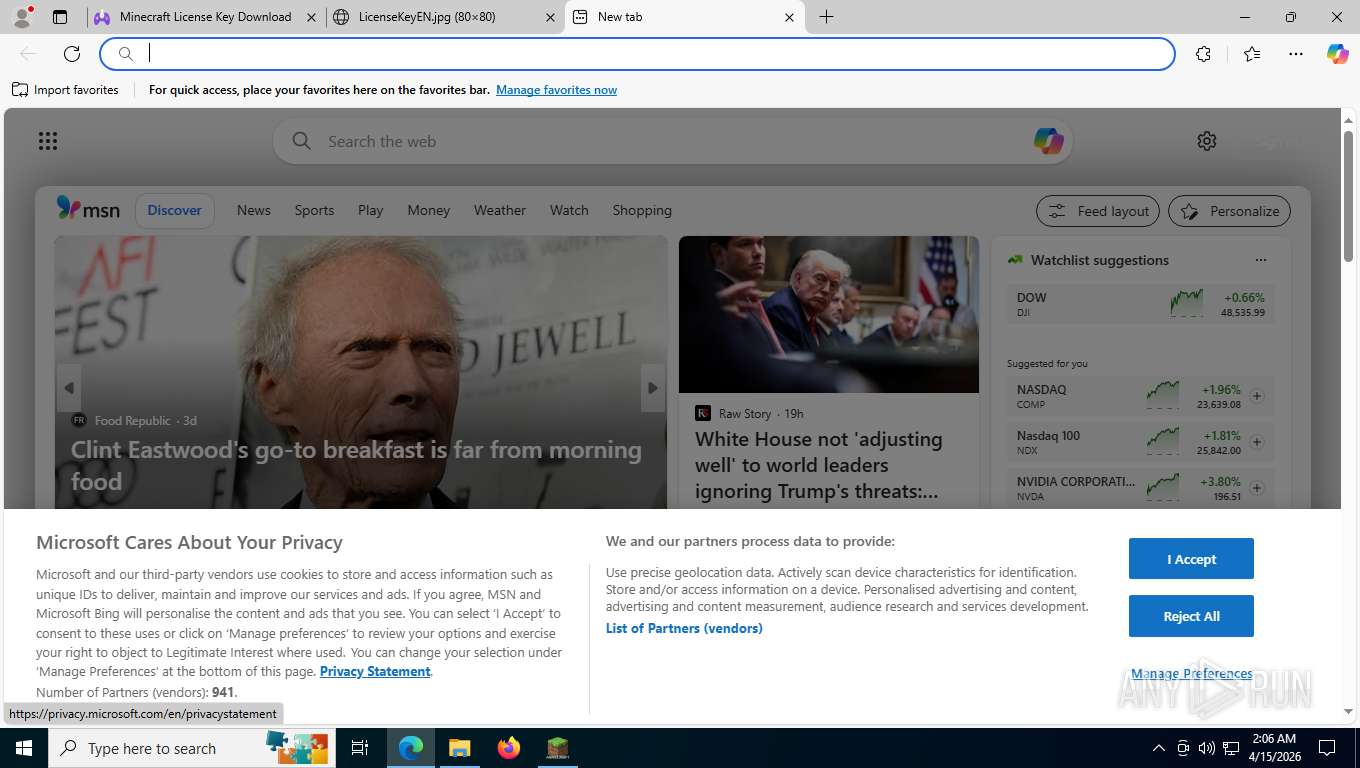Image resolution: width=1360 pixels, height=768 pixels.
Task: Launch Firefox from taskbar
Action: (x=508, y=748)
